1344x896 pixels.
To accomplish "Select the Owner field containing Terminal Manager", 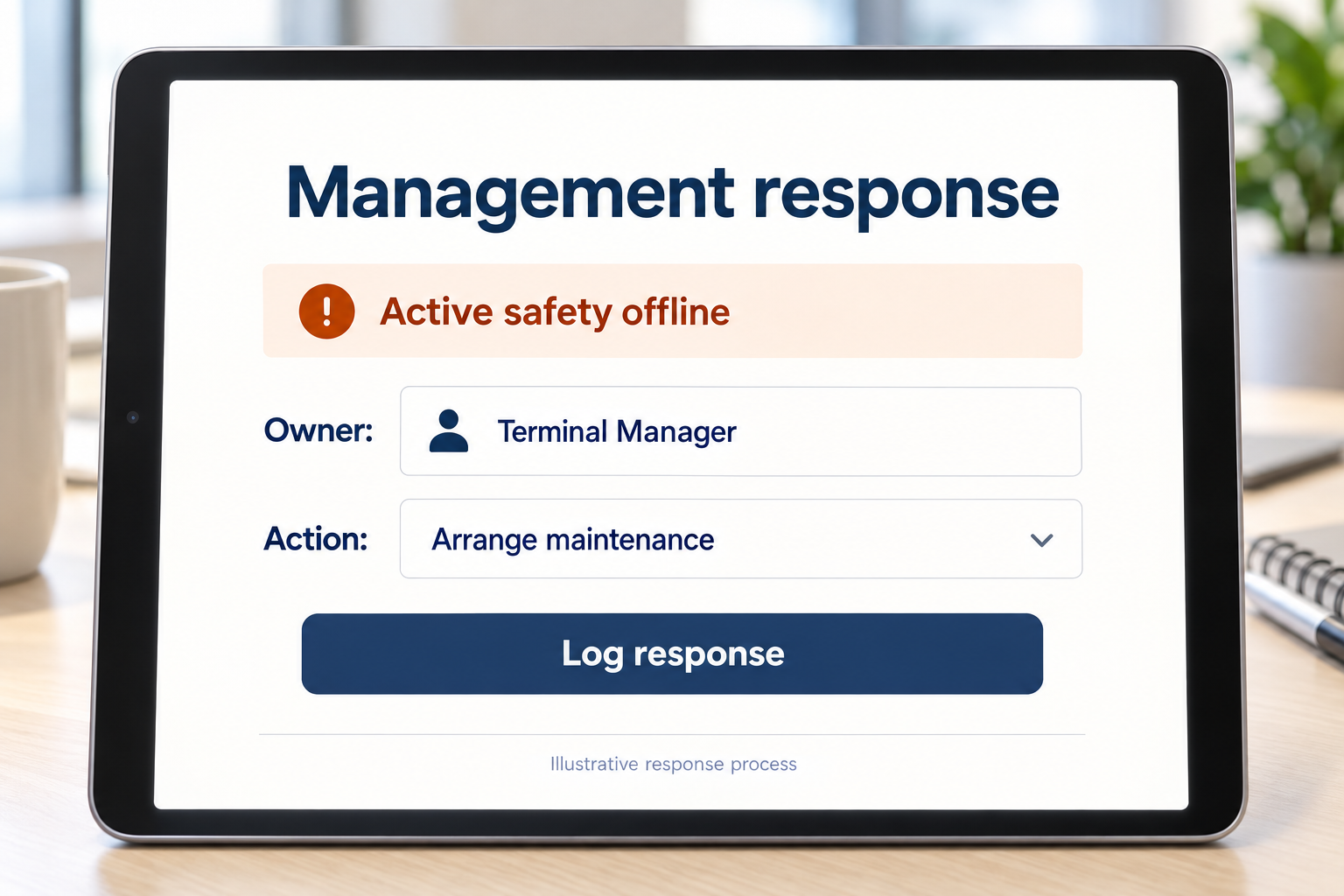I will click(740, 431).
